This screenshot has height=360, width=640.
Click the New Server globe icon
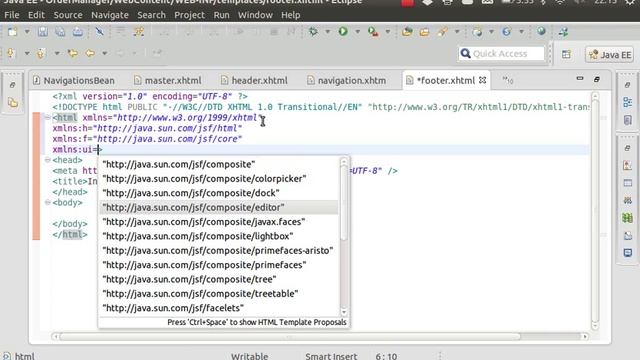[477, 32]
